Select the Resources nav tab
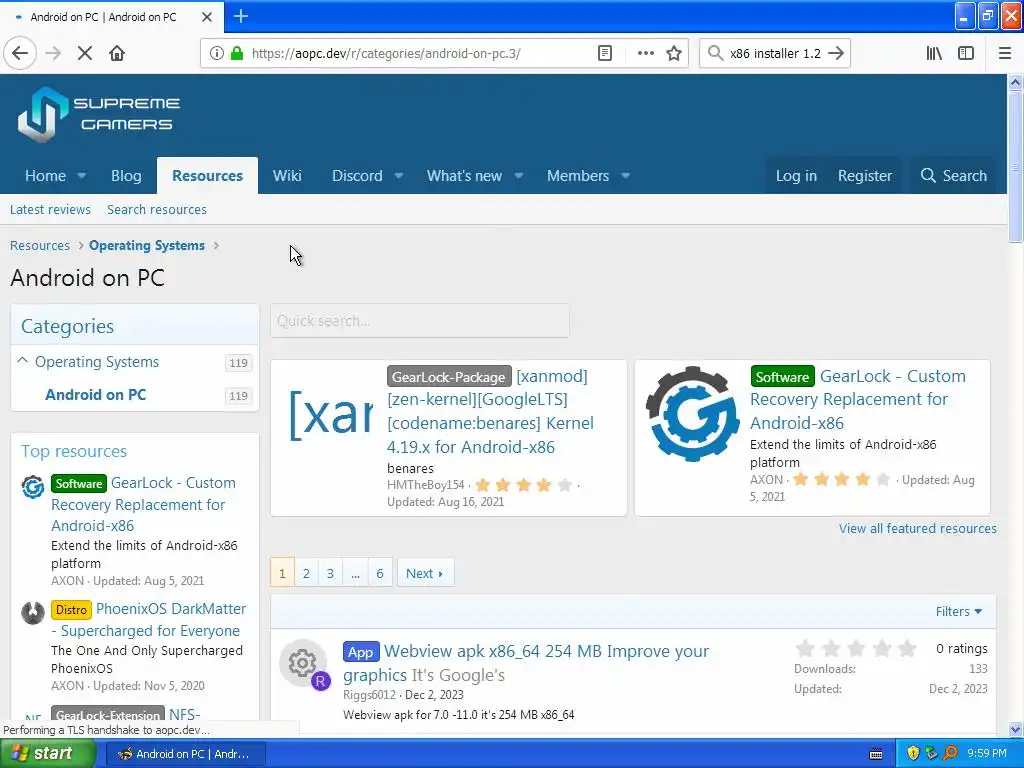 (207, 176)
